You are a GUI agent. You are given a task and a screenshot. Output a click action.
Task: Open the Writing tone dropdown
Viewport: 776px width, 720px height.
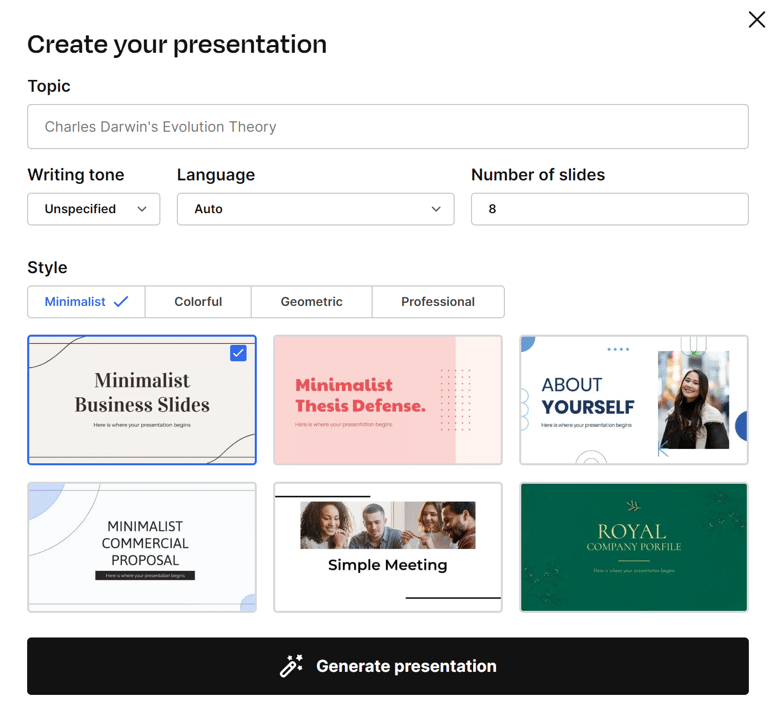94,209
